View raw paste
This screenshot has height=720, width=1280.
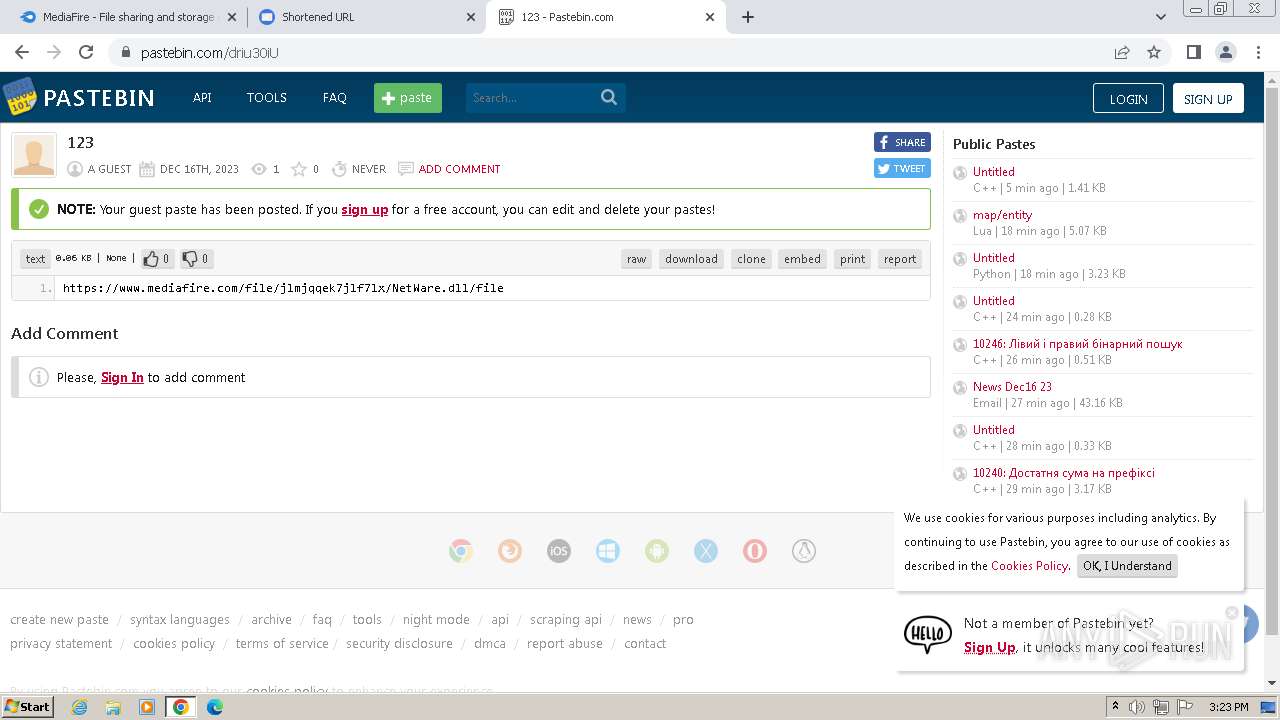pyautogui.click(x=637, y=259)
